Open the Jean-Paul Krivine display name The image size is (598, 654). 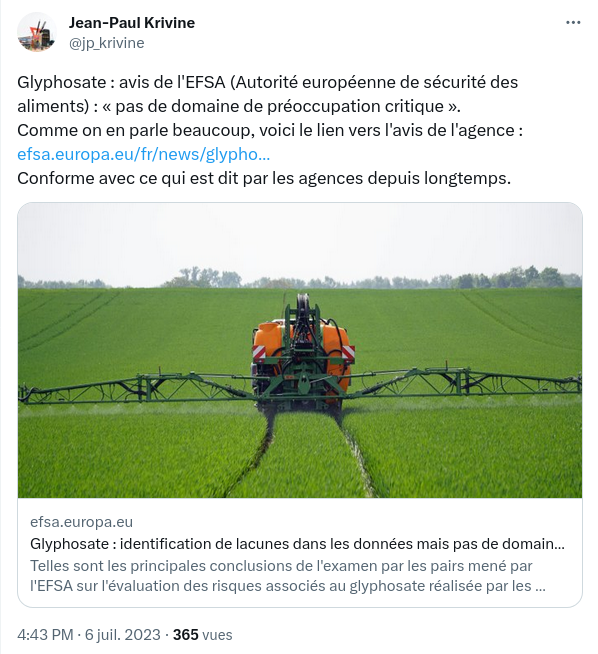132,23
